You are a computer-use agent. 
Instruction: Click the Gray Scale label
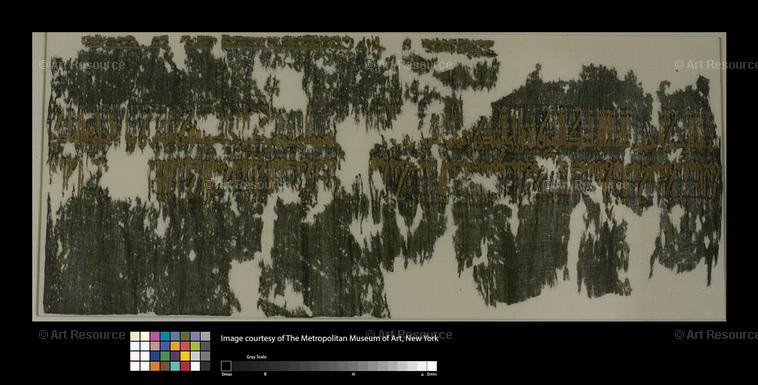[x=257, y=357]
